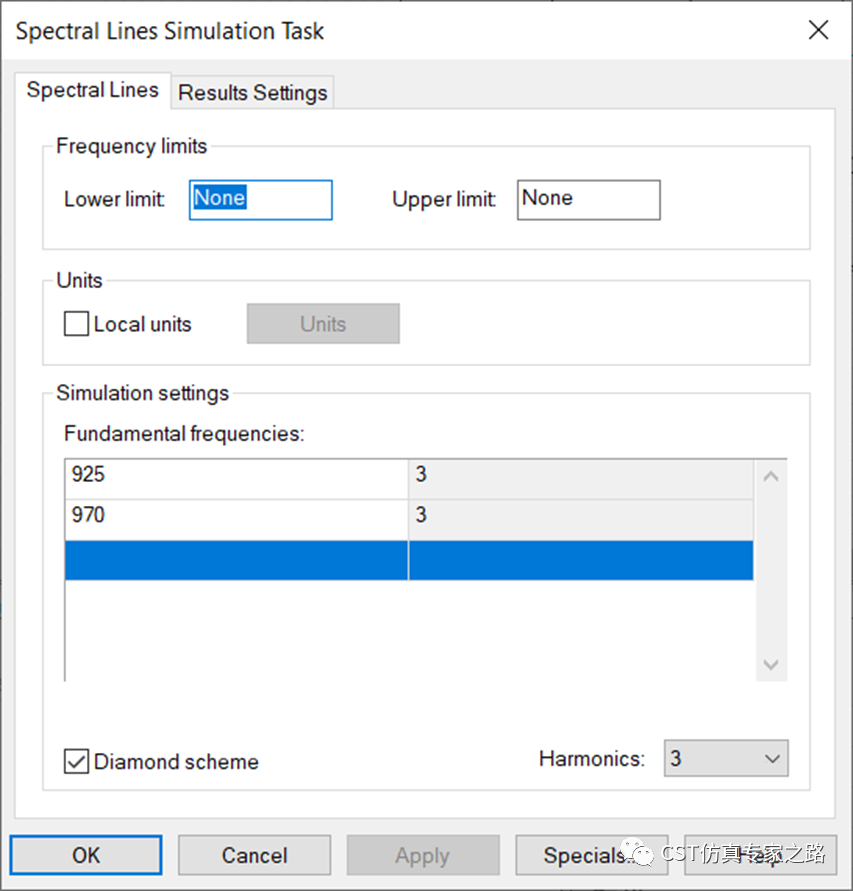The height and width of the screenshot is (891, 853).
Task: Click the Upper limit input field
Action: (588, 199)
